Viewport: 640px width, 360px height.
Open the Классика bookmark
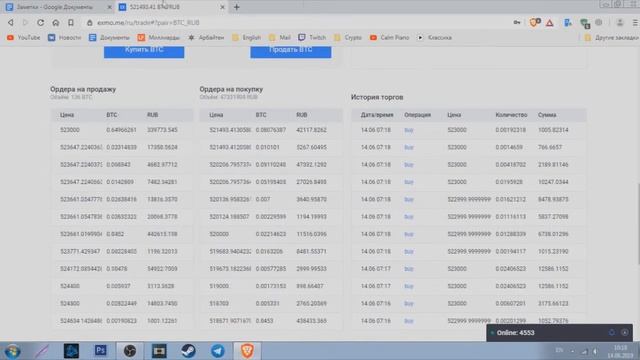pyautogui.click(x=434, y=38)
